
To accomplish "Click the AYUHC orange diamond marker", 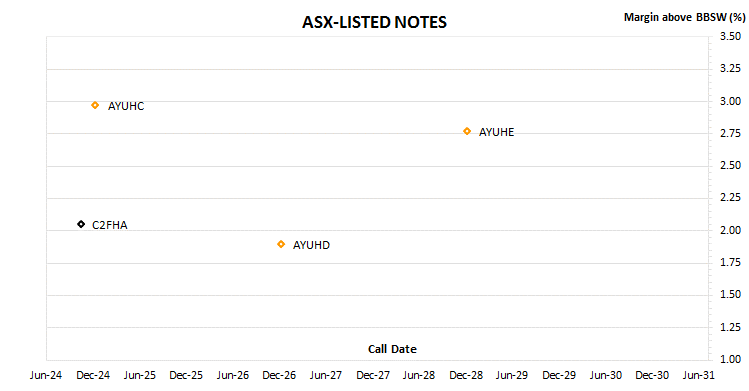I will [95, 105].
